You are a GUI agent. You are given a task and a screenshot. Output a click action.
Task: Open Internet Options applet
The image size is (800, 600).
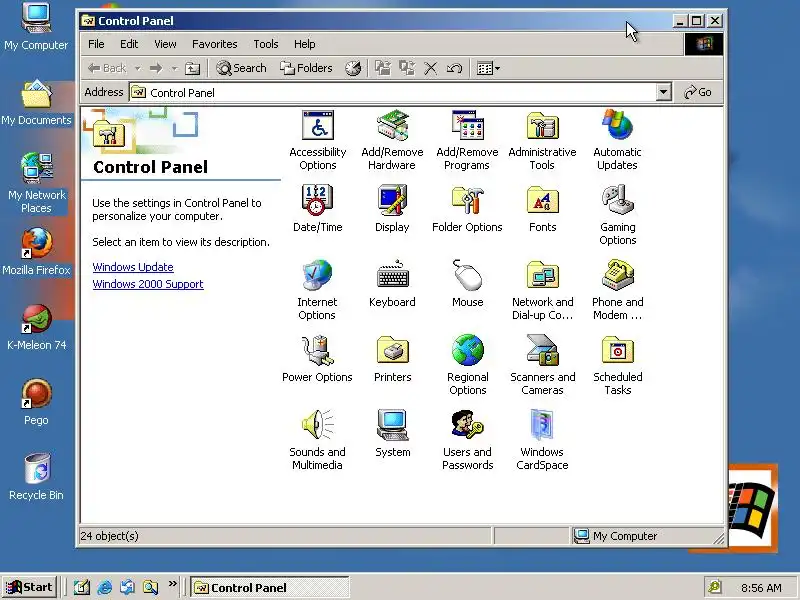(317, 290)
